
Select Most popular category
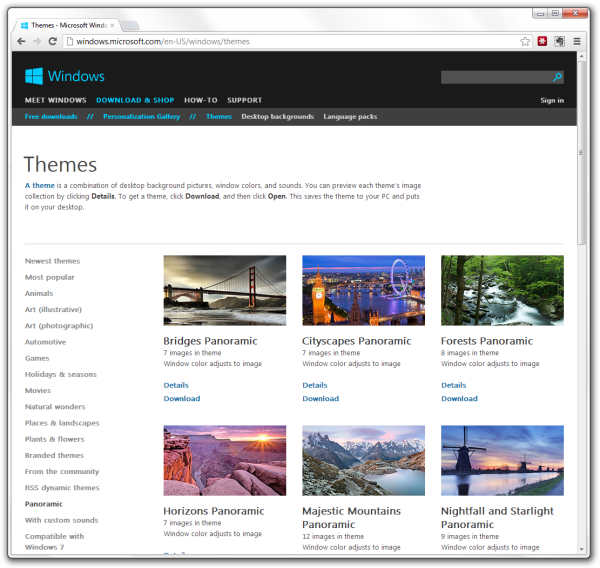coord(50,277)
